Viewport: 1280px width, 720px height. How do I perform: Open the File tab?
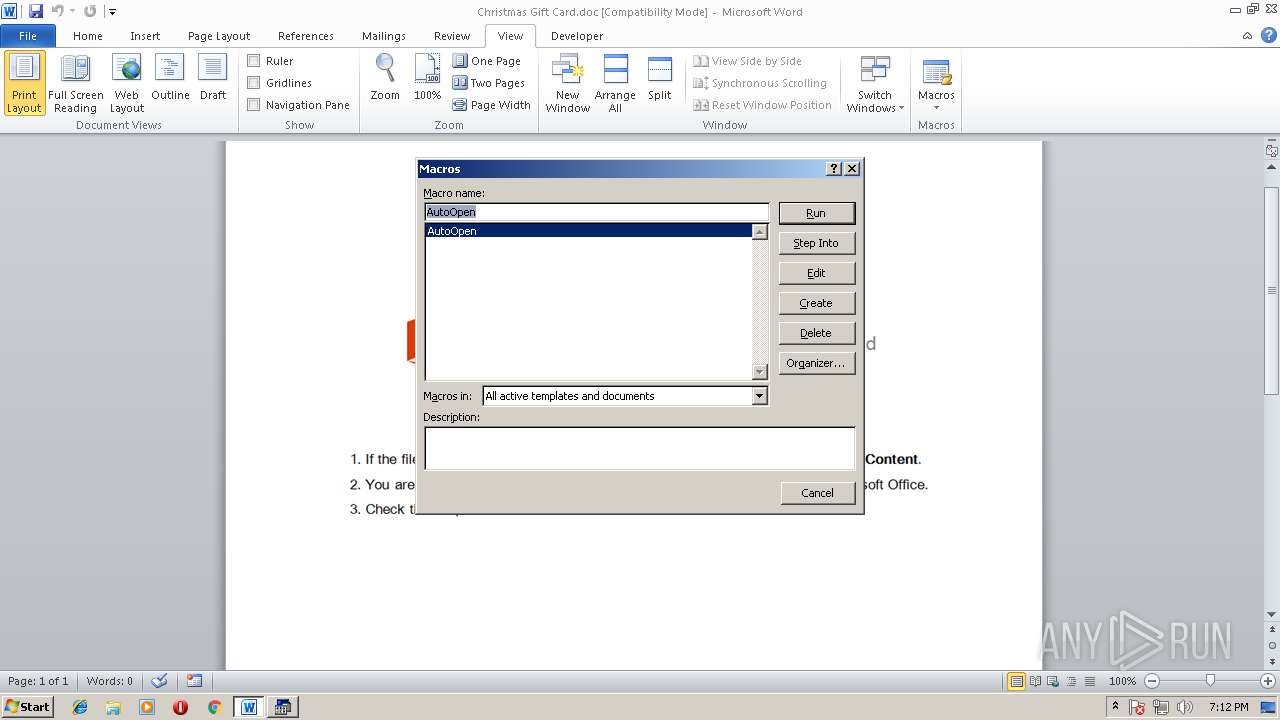[28, 35]
